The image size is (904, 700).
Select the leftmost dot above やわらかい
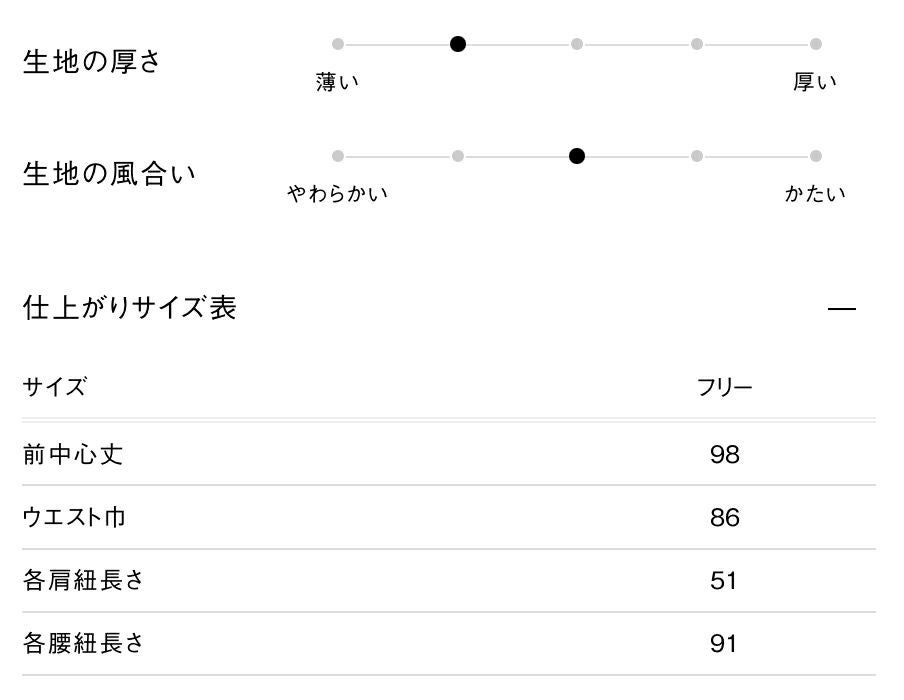338,156
